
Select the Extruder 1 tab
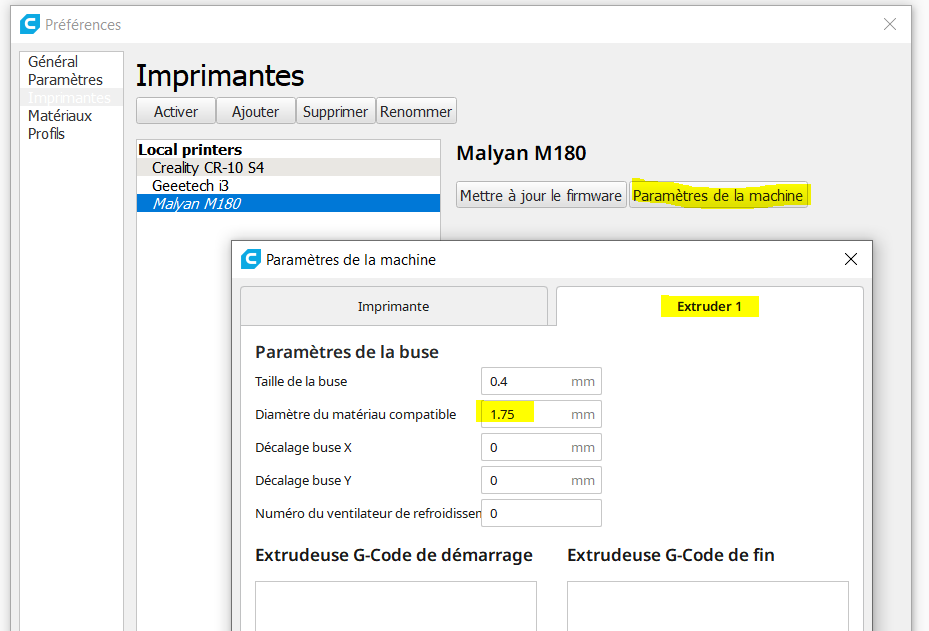tap(709, 306)
